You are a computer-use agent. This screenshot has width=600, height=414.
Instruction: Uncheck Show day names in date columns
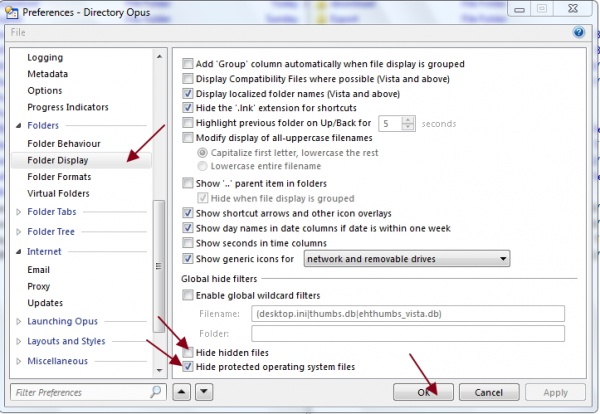coord(188,228)
